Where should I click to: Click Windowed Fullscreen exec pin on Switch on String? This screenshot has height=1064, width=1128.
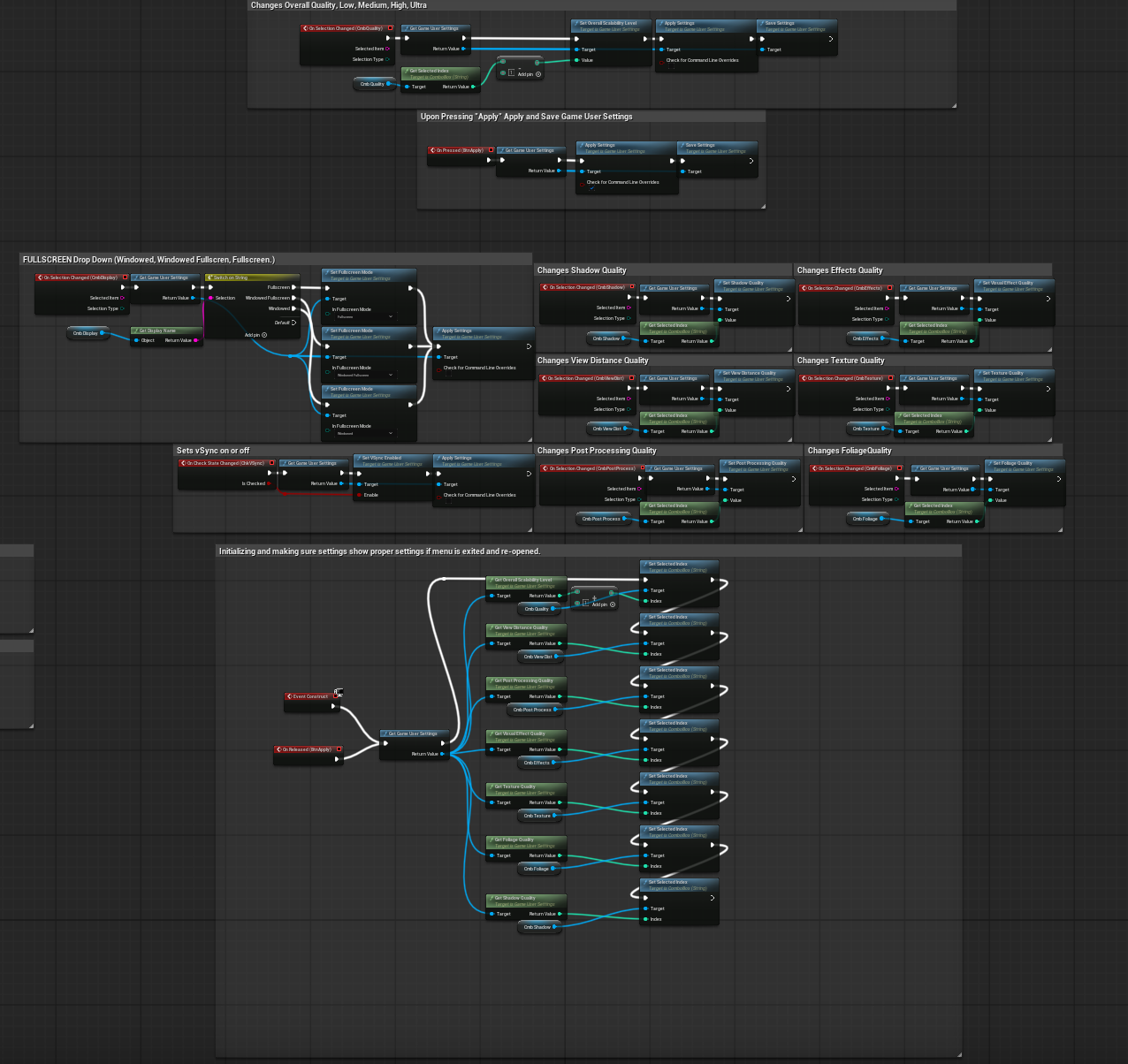[295, 298]
